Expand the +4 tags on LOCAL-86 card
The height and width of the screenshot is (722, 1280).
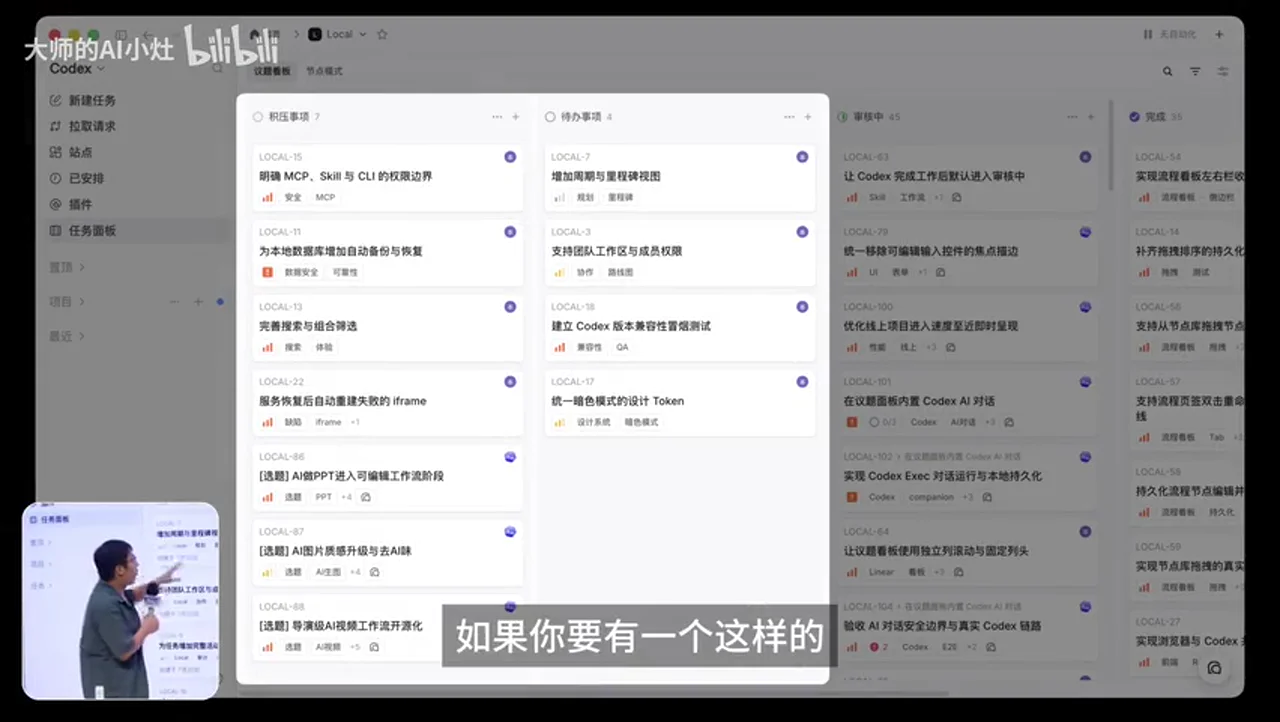click(346, 497)
